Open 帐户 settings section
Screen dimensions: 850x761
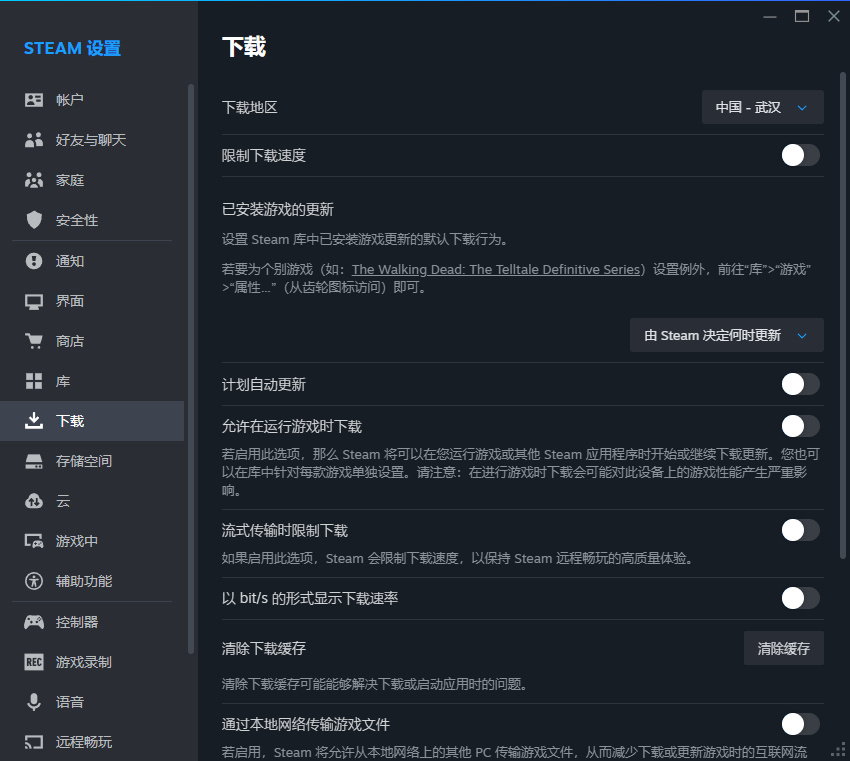tap(92, 100)
